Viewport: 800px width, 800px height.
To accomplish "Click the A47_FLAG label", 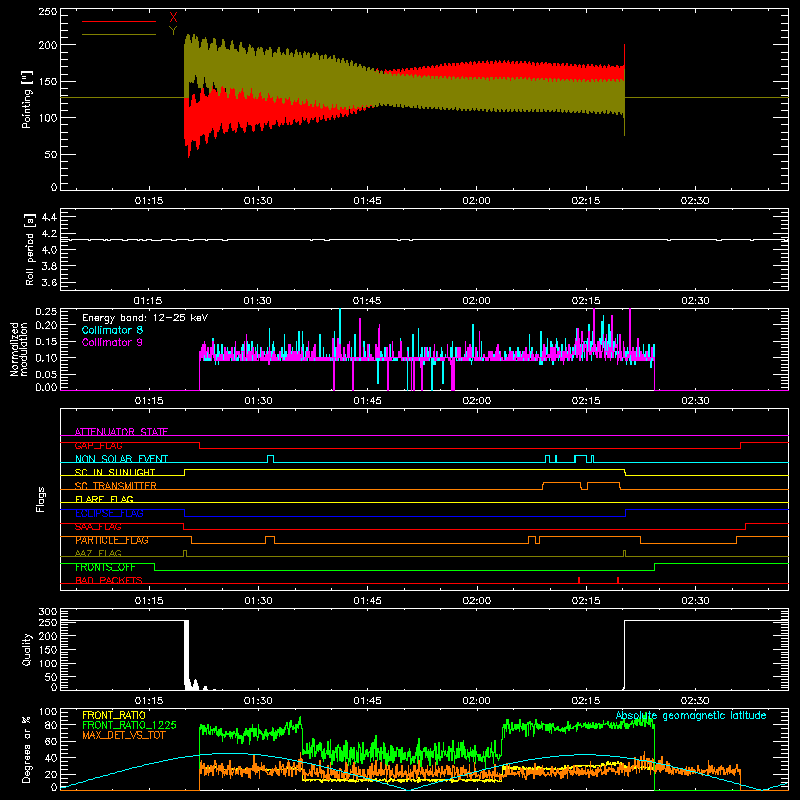I will click(98, 553).
